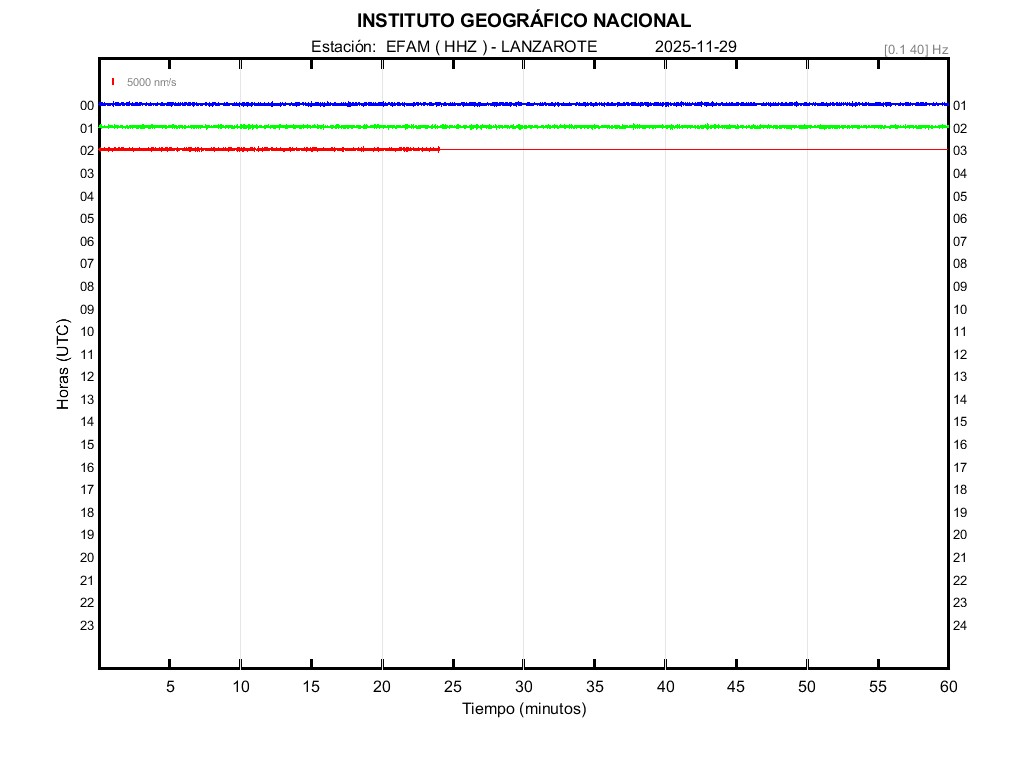The width and height of the screenshot is (1024, 768).
Task: Click the hour 24 label on right axis
Action: (x=960, y=626)
